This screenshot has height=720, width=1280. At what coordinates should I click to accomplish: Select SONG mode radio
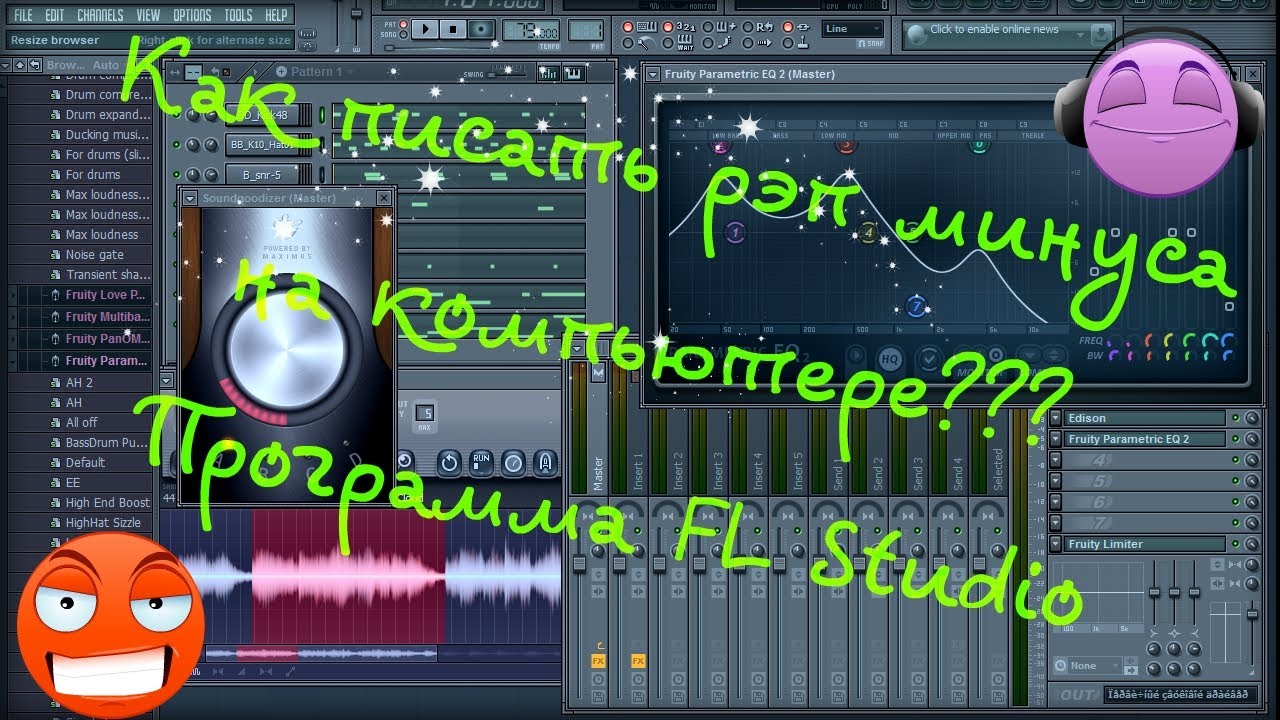click(403, 36)
